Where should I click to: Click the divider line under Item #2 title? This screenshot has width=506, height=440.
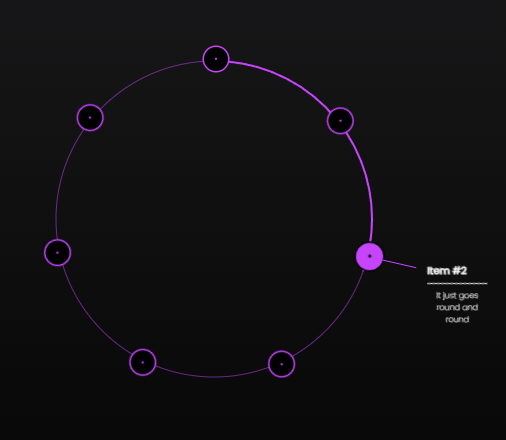click(x=457, y=284)
